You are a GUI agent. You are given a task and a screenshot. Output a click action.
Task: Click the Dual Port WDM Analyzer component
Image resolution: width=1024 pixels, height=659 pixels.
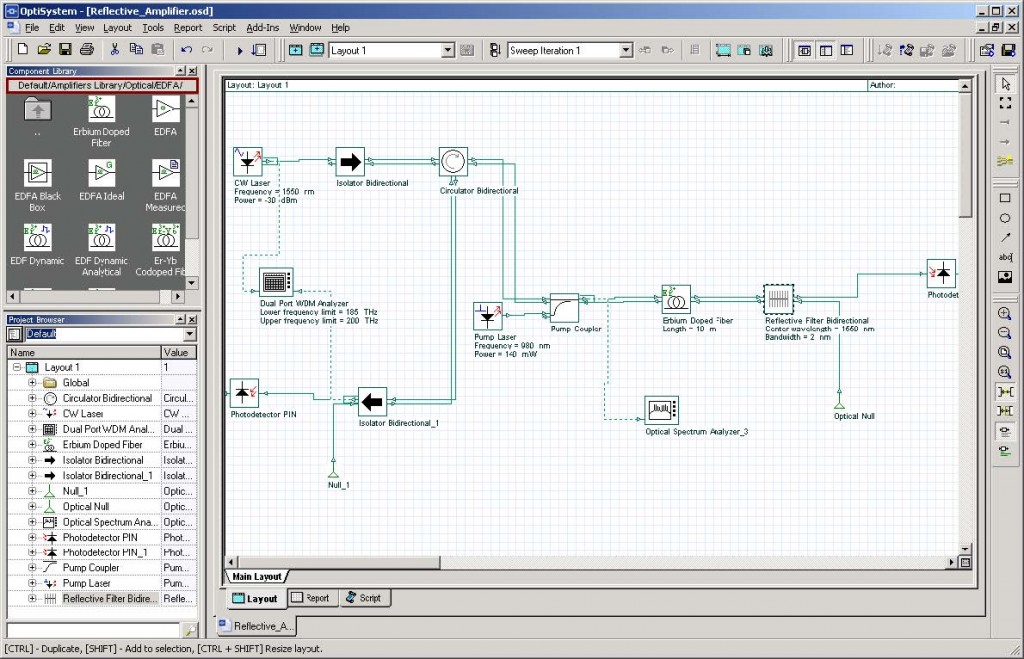tap(276, 282)
